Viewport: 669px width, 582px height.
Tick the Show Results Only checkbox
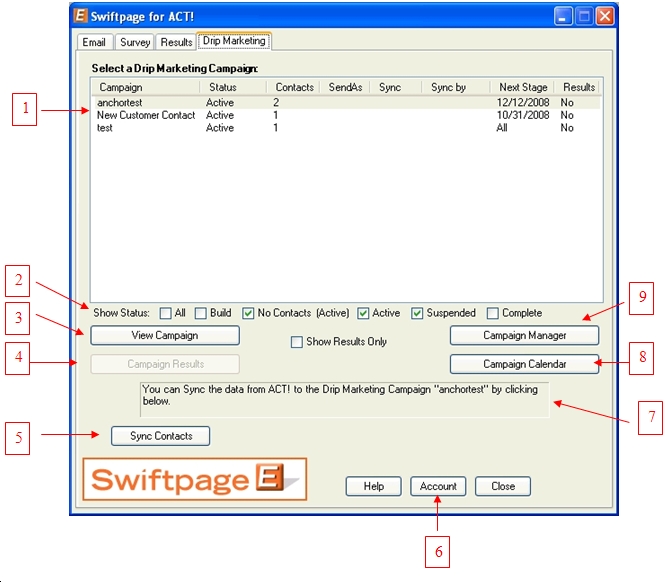tap(296, 342)
